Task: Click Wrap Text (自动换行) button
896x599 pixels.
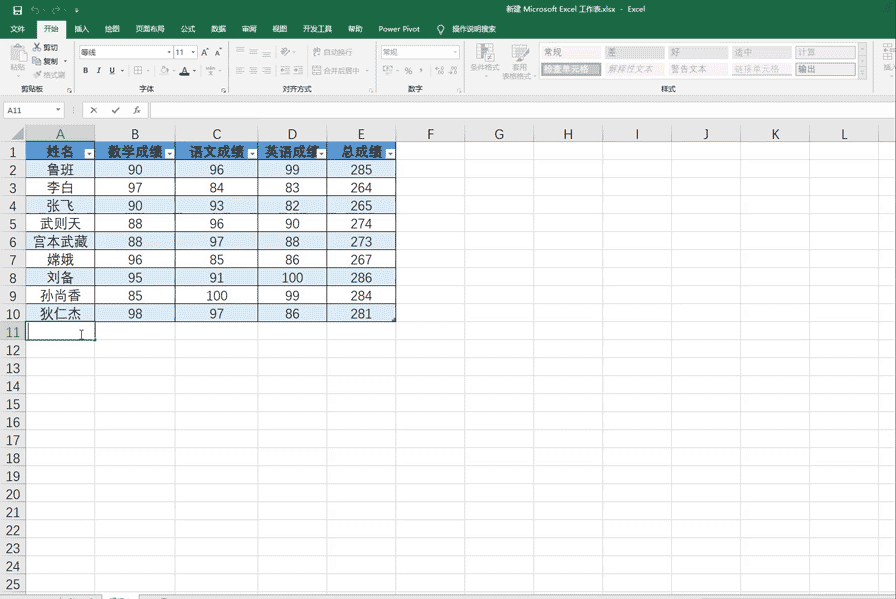Action: tap(332, 52)
